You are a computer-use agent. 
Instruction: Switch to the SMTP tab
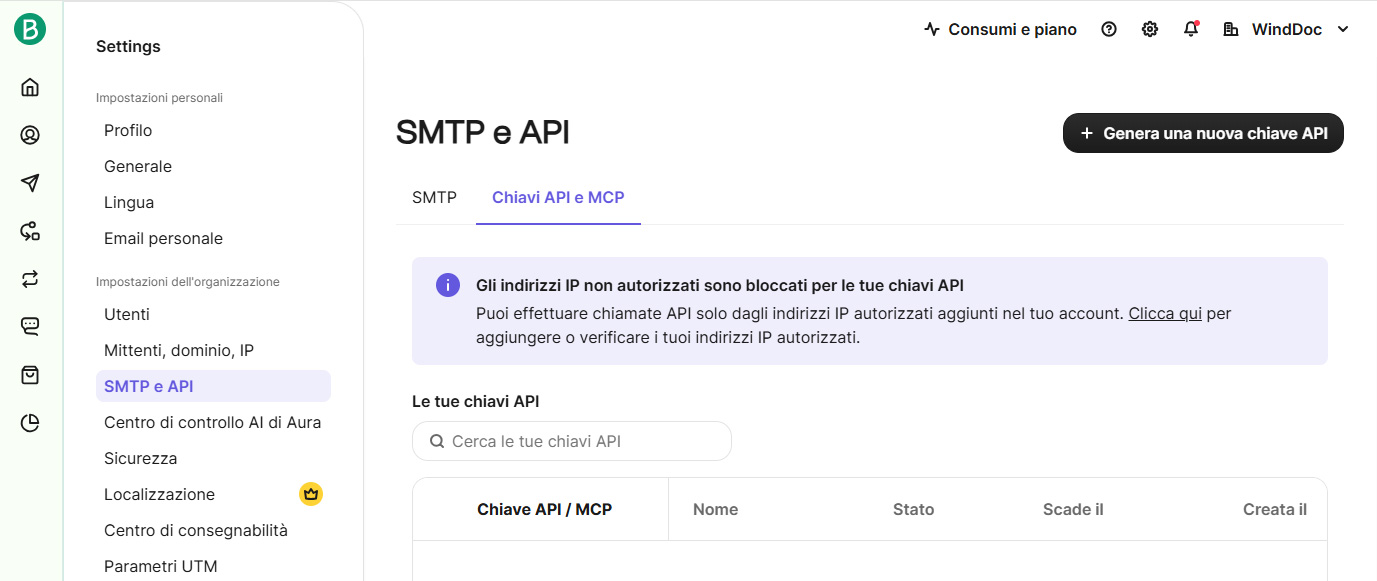coord(434,198)
